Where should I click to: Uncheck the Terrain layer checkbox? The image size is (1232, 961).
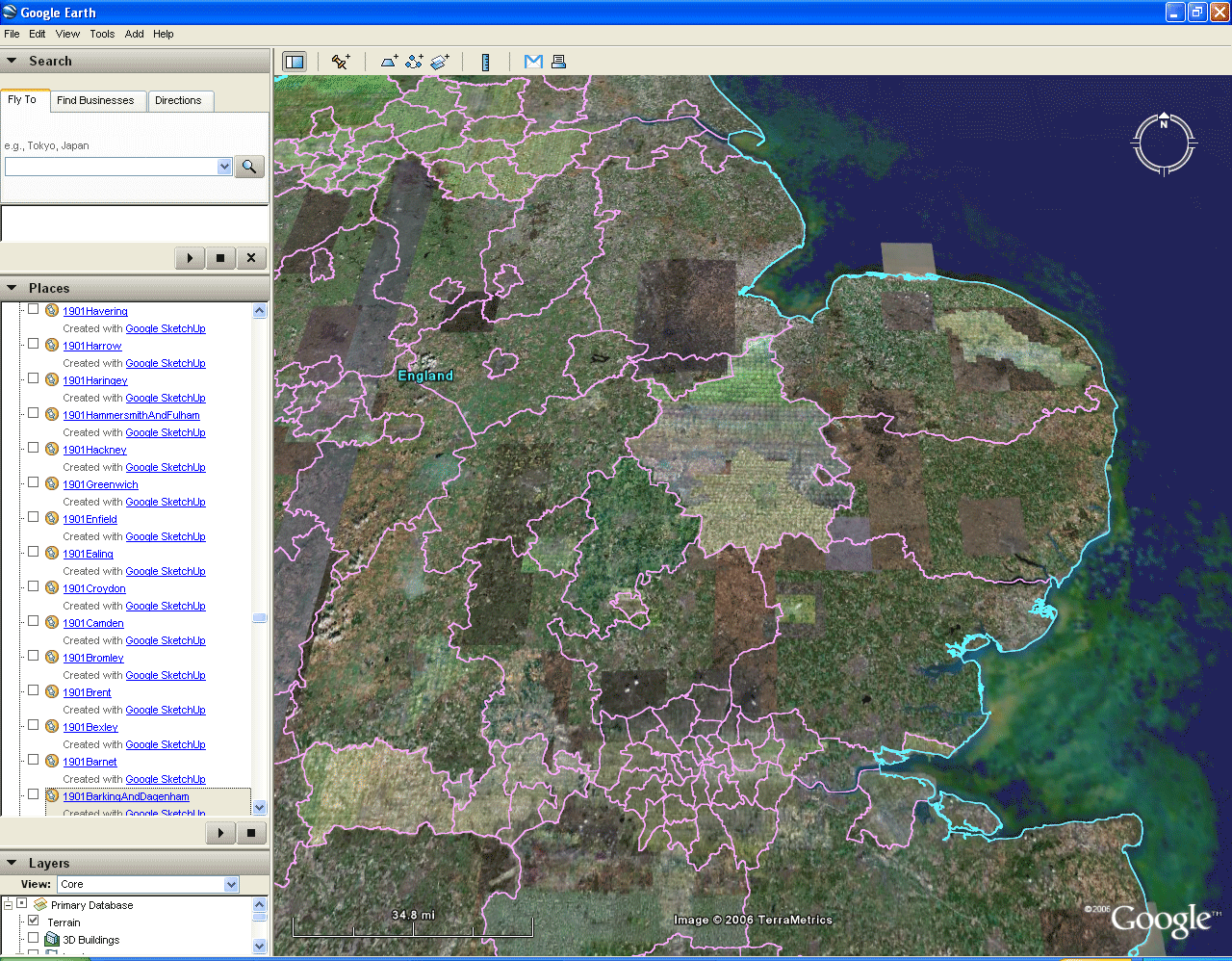(x=33, y=921)
